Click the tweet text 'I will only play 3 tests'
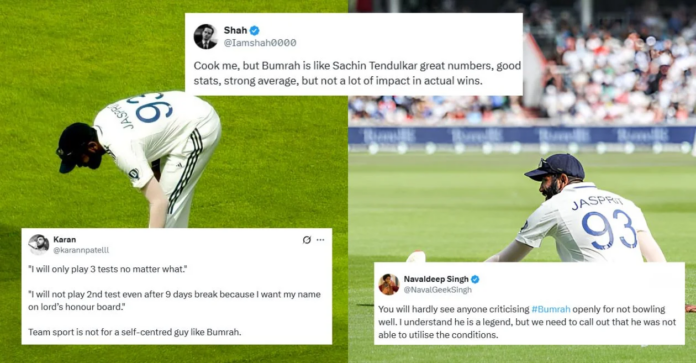Viewport: 696px width, 363px height. coord(107,269)
